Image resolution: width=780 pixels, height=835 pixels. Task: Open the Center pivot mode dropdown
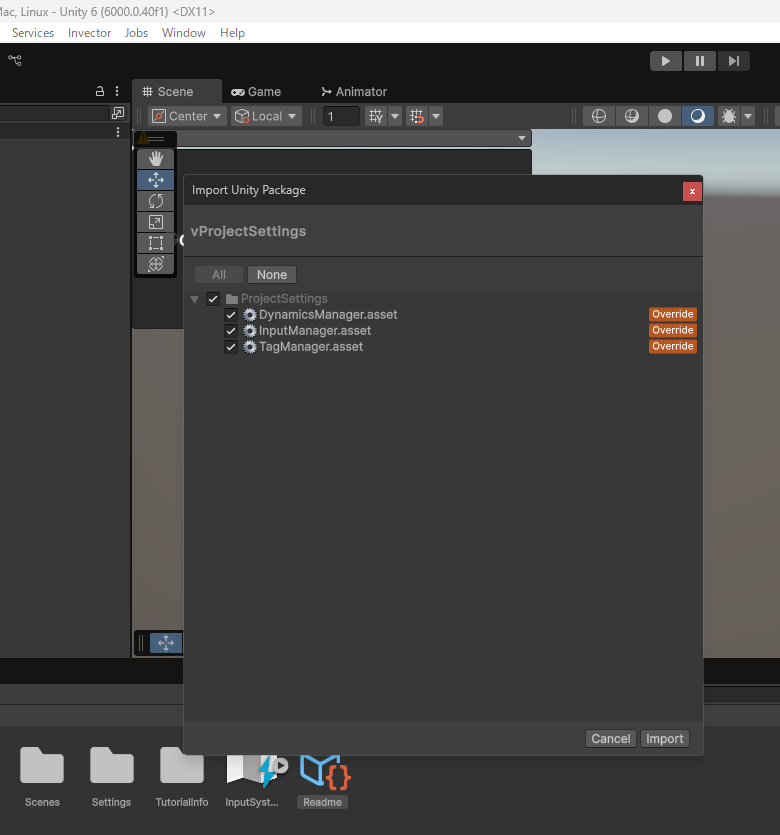pyautogui.click(x=187, y=116)
